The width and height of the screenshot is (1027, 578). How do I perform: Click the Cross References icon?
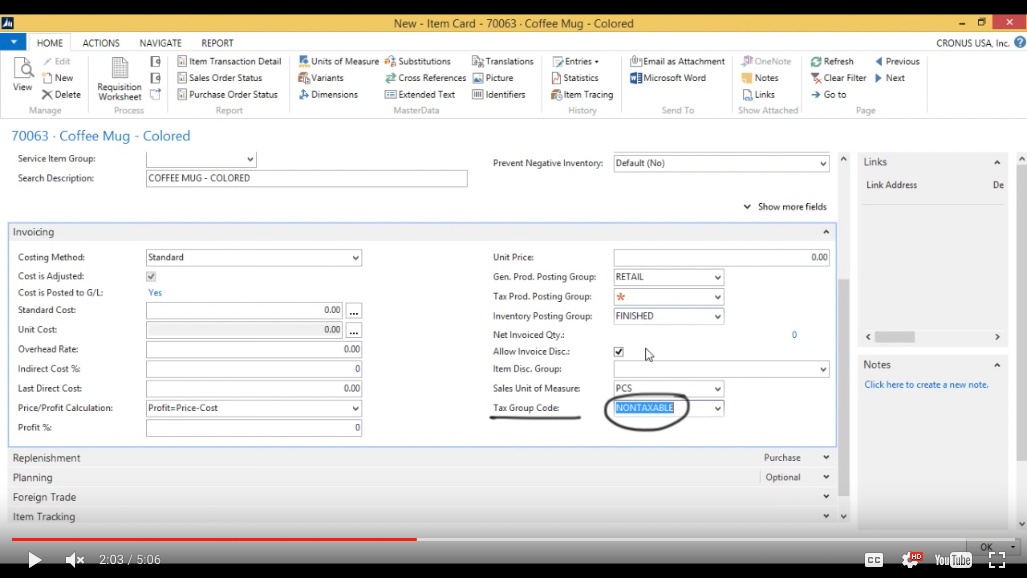point(424,77)
